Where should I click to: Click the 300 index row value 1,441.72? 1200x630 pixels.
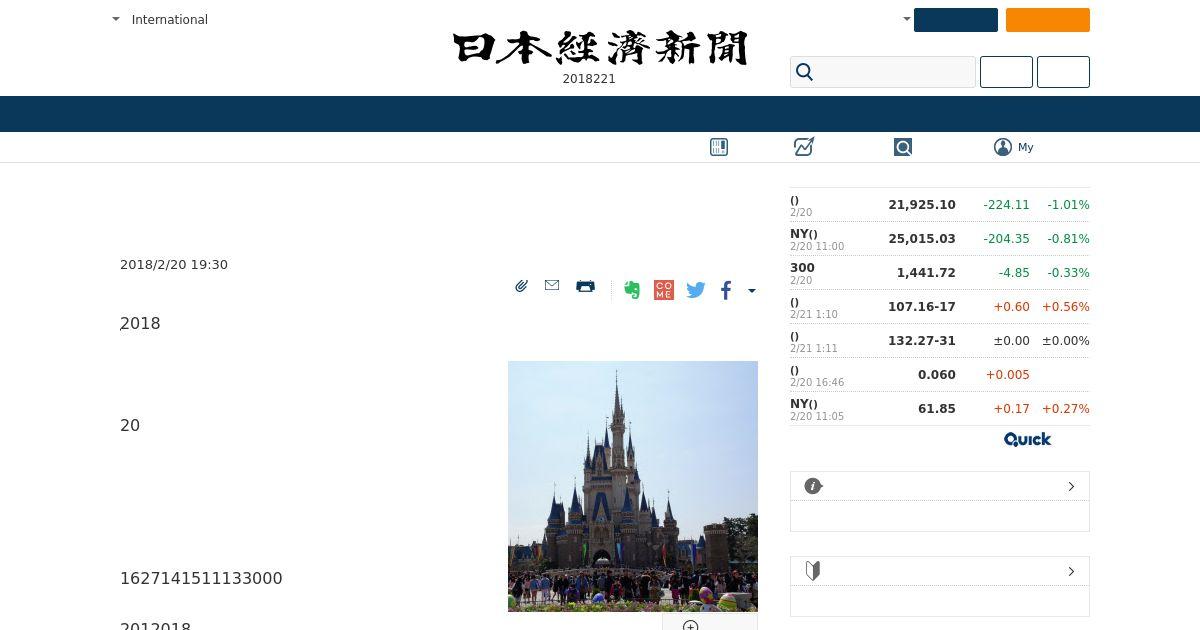coord(926,272)
